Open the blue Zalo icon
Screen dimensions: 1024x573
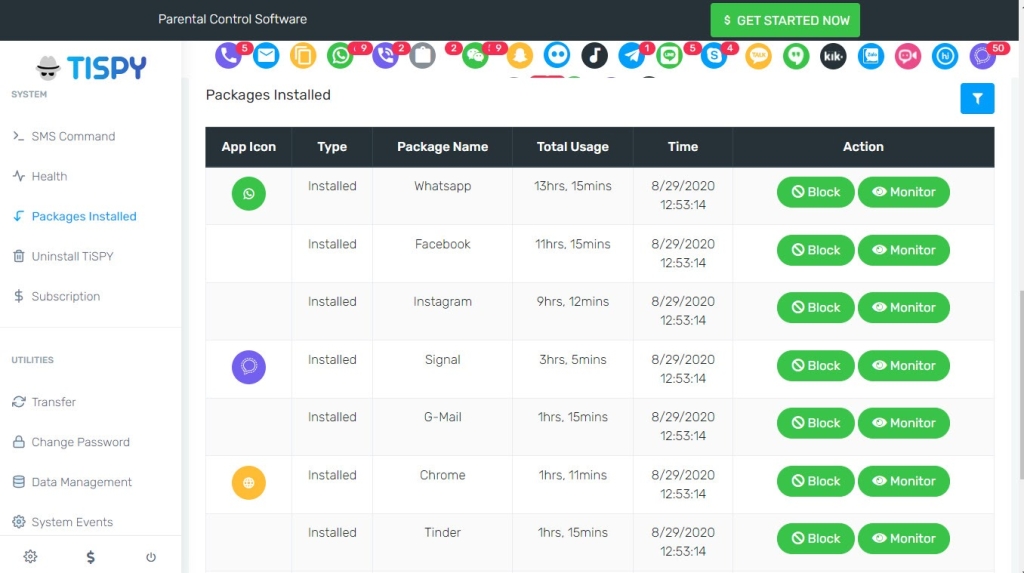tap(871, 56)
